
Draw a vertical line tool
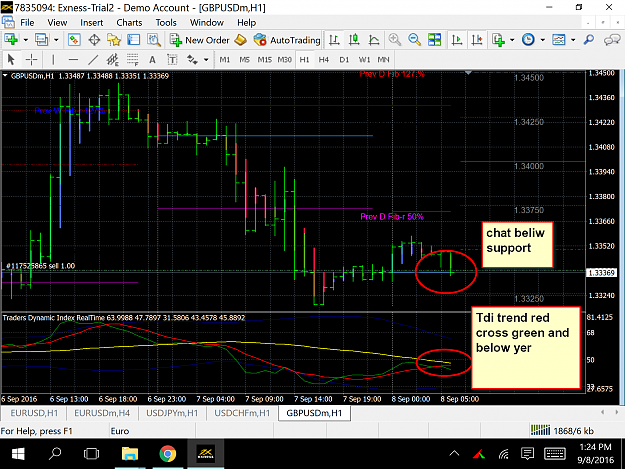(53, 60)
